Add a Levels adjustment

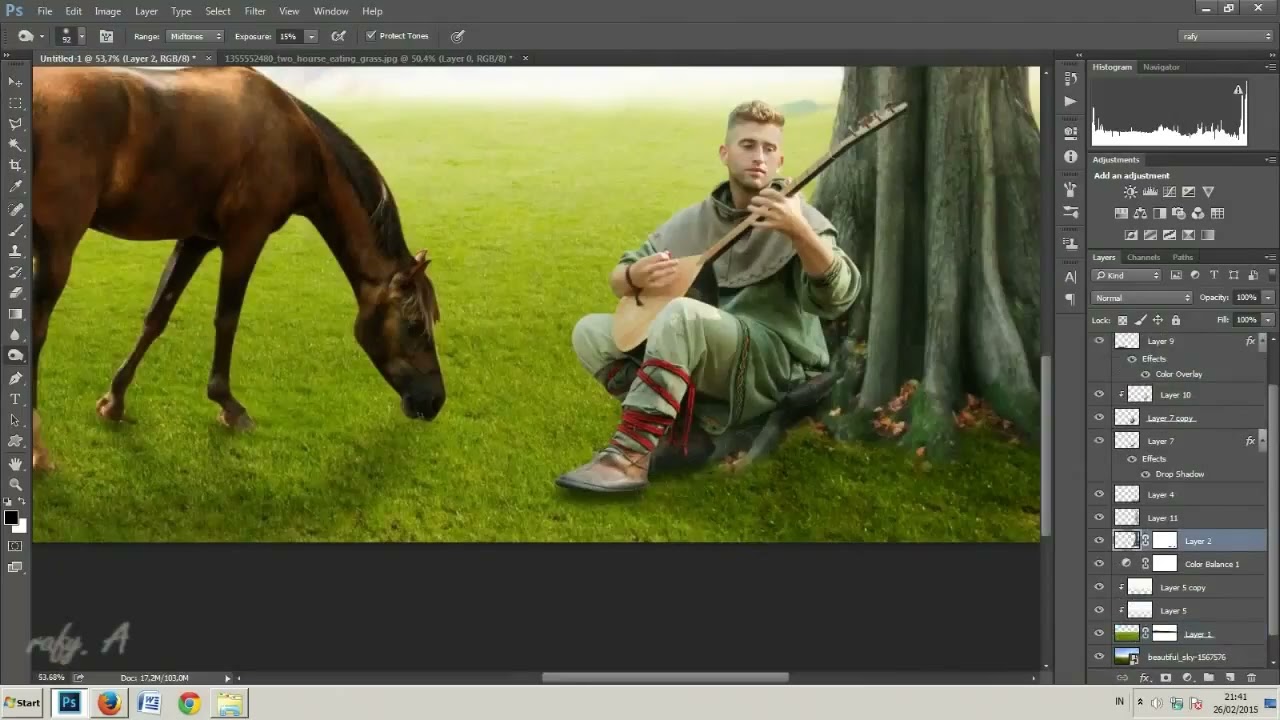1150,192
